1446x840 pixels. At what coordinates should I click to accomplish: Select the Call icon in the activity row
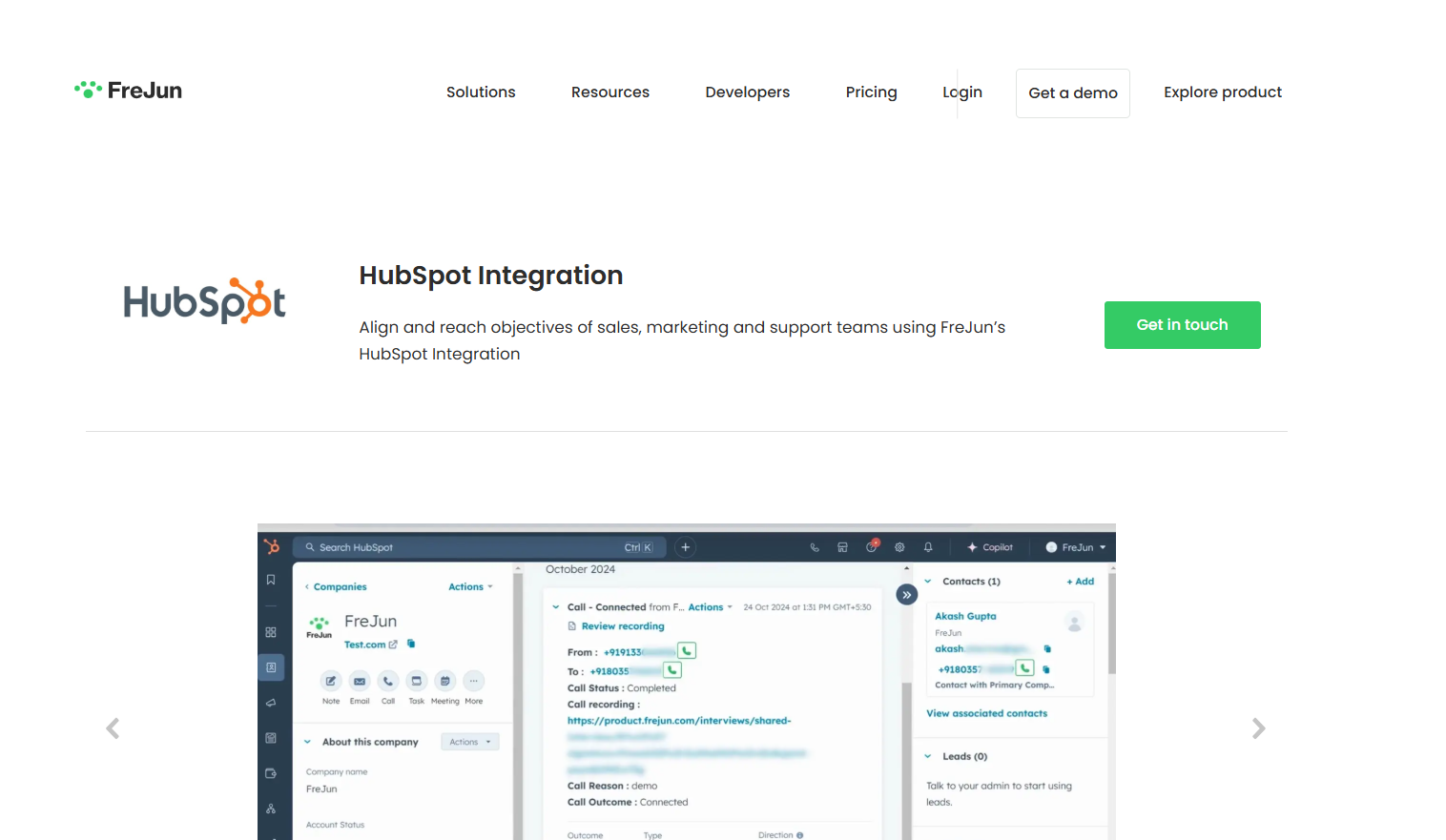[388, 683]
